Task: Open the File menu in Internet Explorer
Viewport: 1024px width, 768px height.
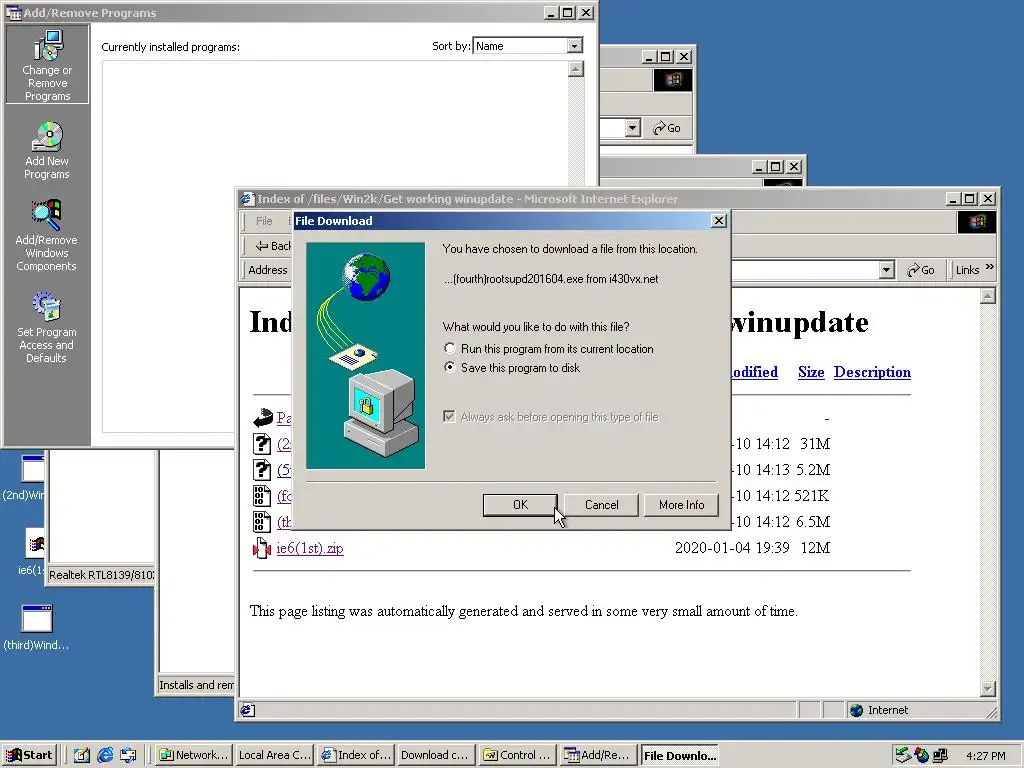Action: [264, 221]
